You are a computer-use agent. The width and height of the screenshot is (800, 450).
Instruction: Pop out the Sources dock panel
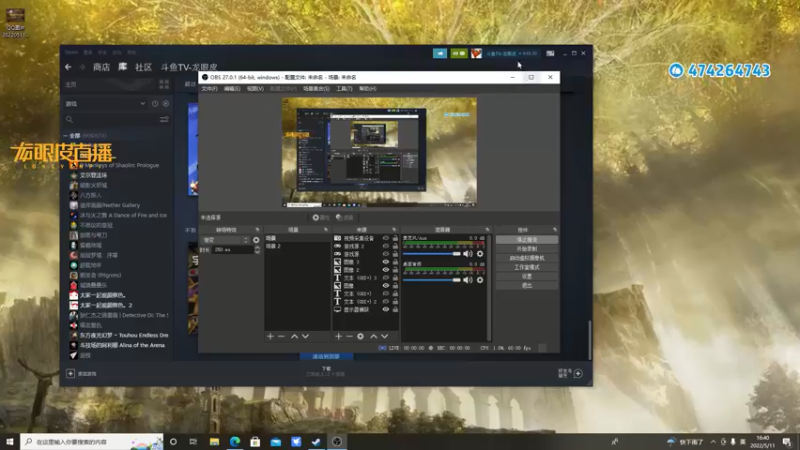[x=394, y=230]
